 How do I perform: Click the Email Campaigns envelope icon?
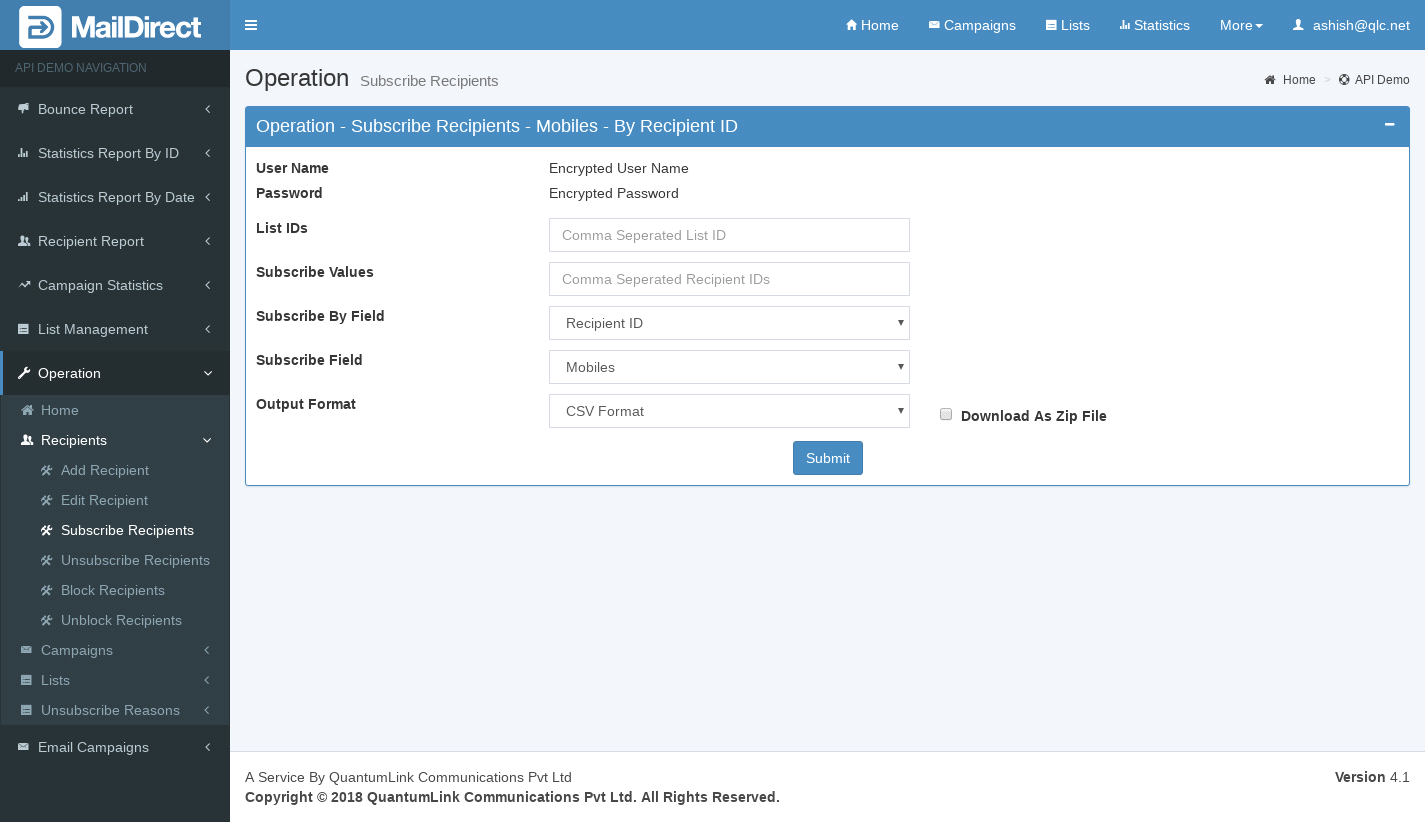click(x=23, y=747)
